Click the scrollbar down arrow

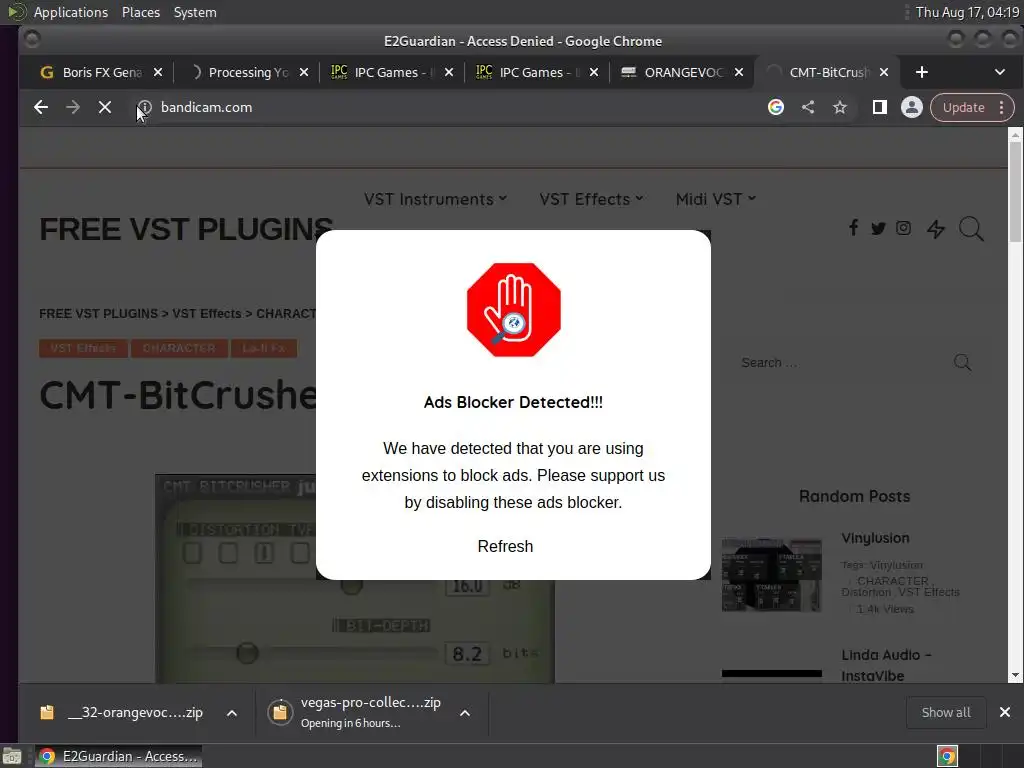tap(1014, 675)
